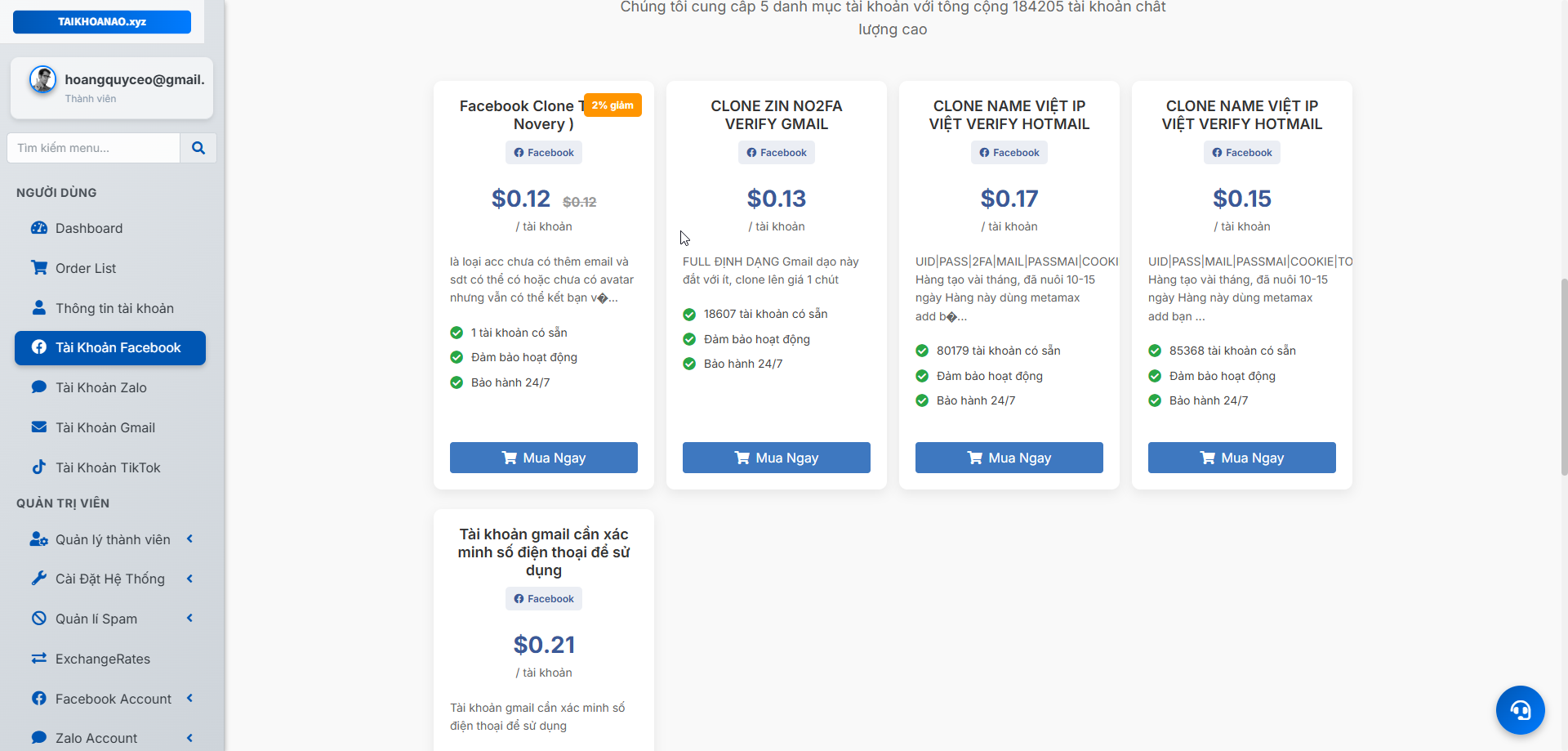The height and width of the screenshot is (751, 1568).
Task: Expand the Cài Đặt Hệ Thống chevron
Action: (x=189, y=579)
